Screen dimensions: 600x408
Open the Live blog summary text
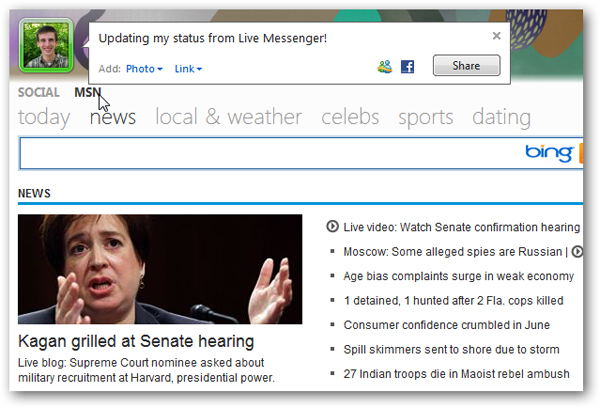point(146,370)
